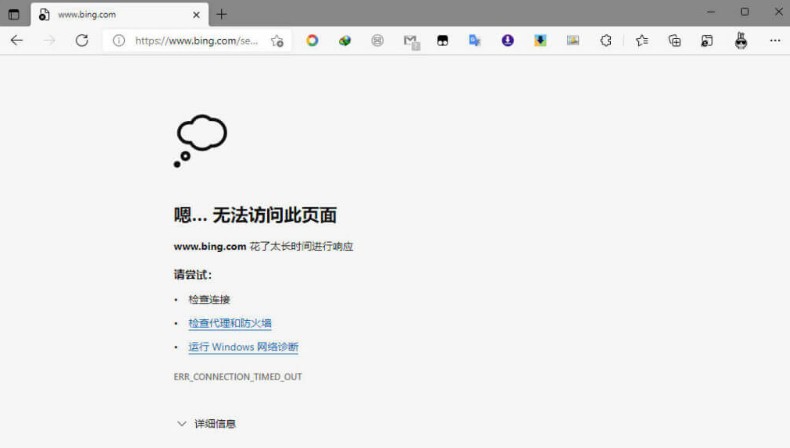Image resolution: width=790 pixels, height=448 pixels.
Task: Click ERR_CONNECTION_TIMED_OUT error code text
Action: pyautogui.click(x=238, y=376)
